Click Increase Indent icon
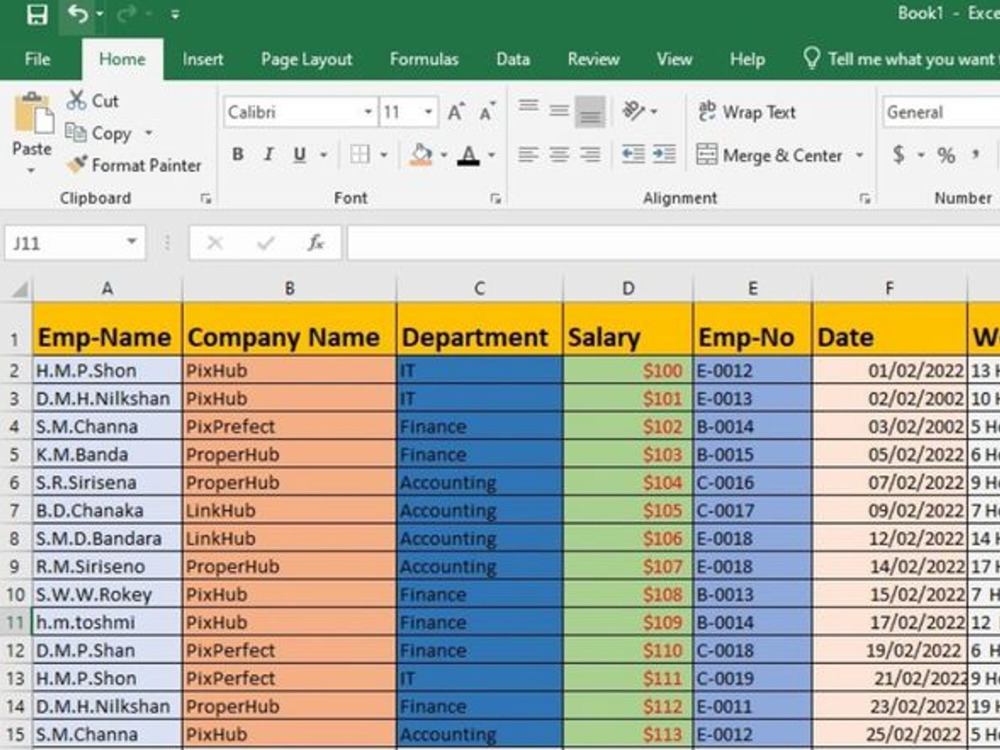The image size is (1000, 750). pos(664,154)
